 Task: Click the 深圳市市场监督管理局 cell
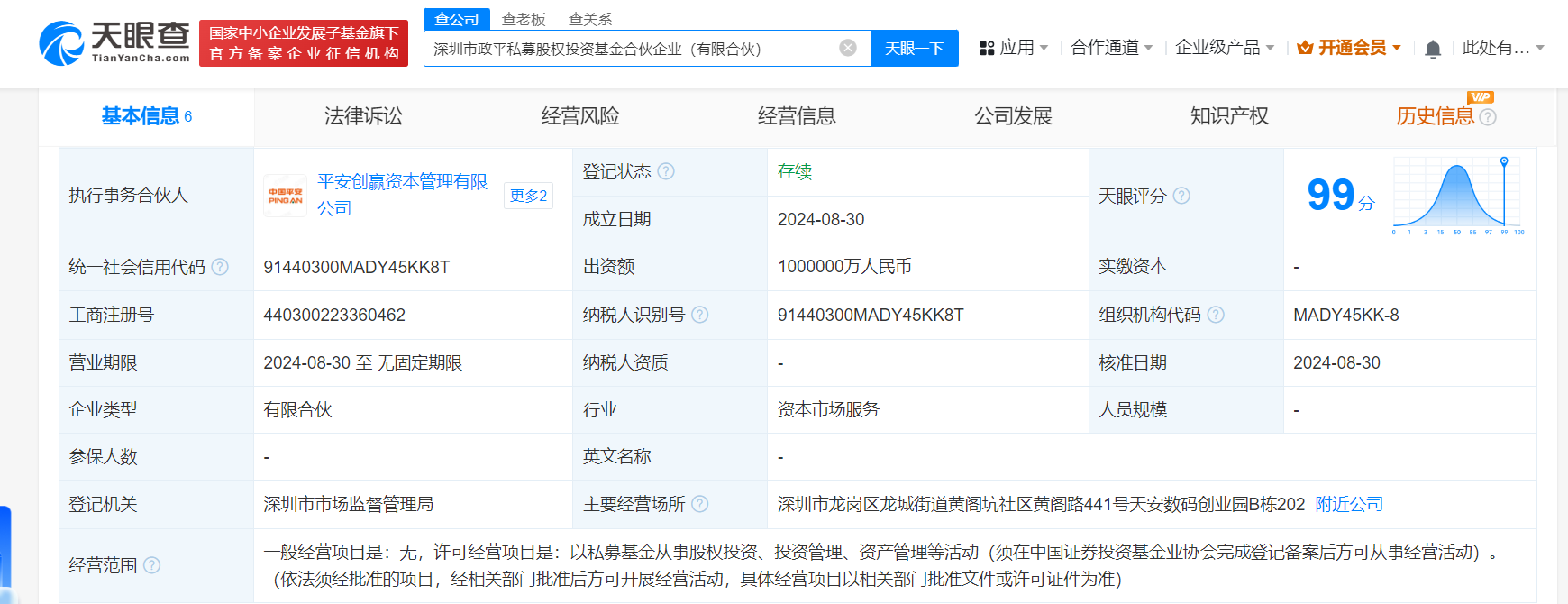[x=348, y=504]
